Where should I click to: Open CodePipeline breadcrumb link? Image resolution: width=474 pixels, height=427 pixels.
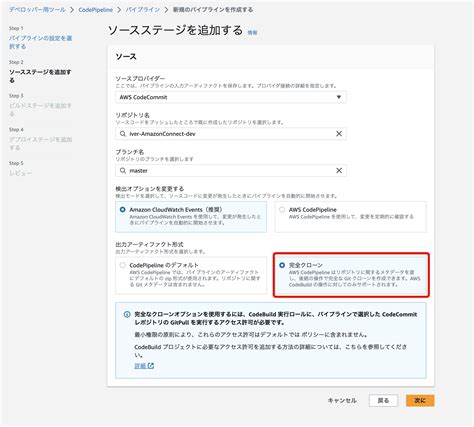pyautogui.click(x=95, y=10)
